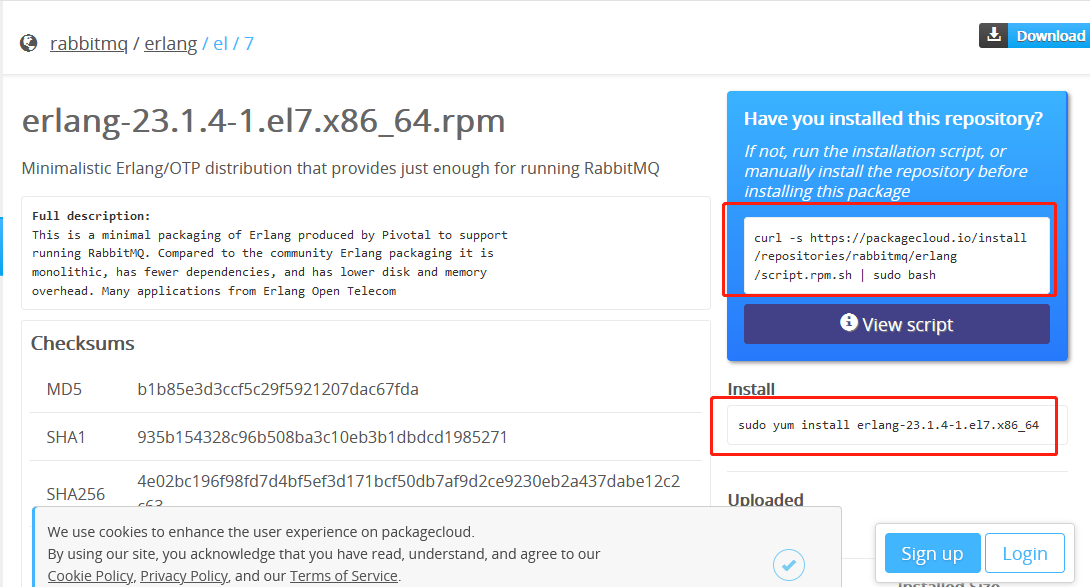Select the el distribution in the breadcrumb

(x=220, y=43)
